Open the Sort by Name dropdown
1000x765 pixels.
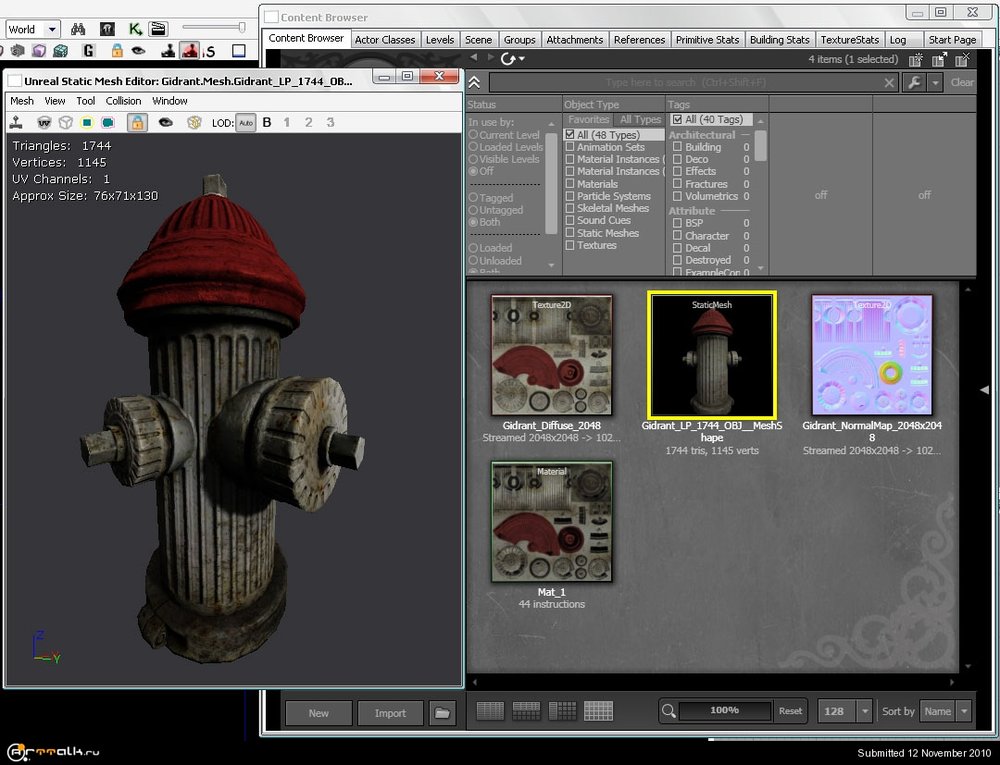pos(946,711)
